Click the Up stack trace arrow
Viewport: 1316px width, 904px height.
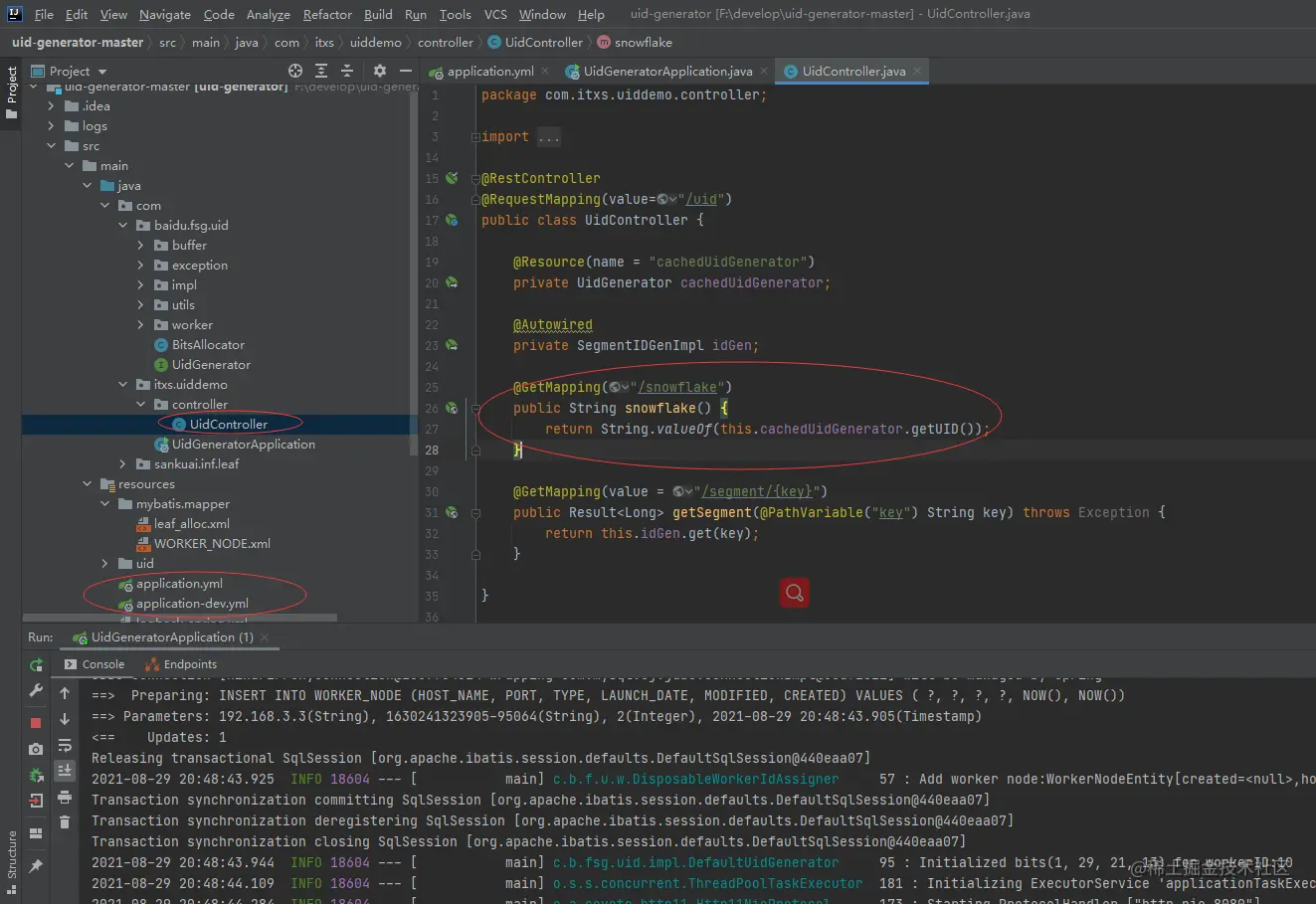[x=65, y=693]
